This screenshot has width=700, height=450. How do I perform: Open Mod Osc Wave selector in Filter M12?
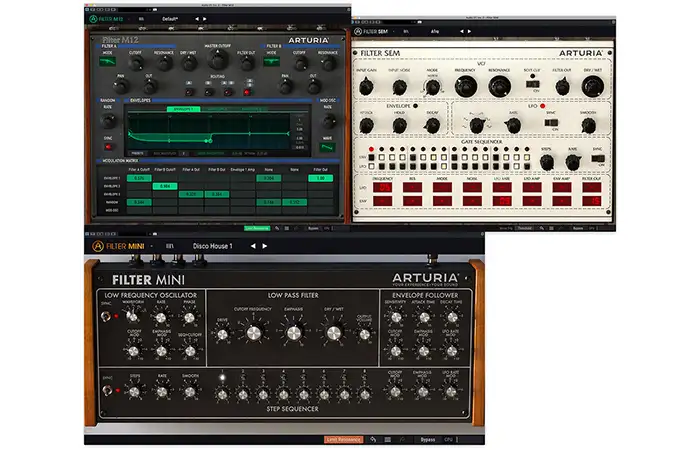tap(328, 147)
